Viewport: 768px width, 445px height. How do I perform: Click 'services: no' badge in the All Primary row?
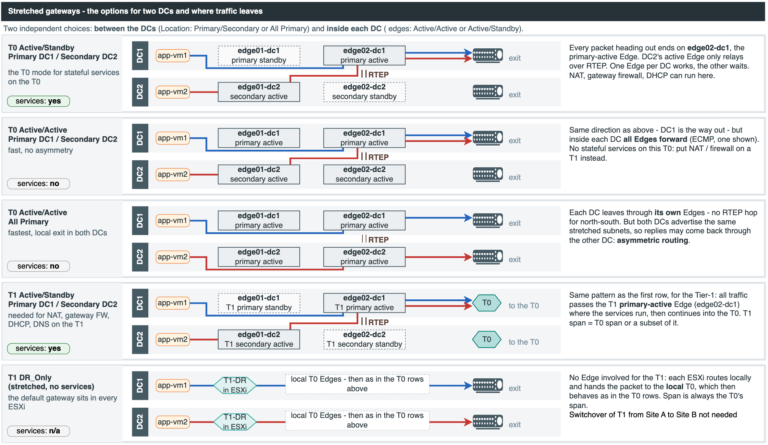[x=38, y=266]
